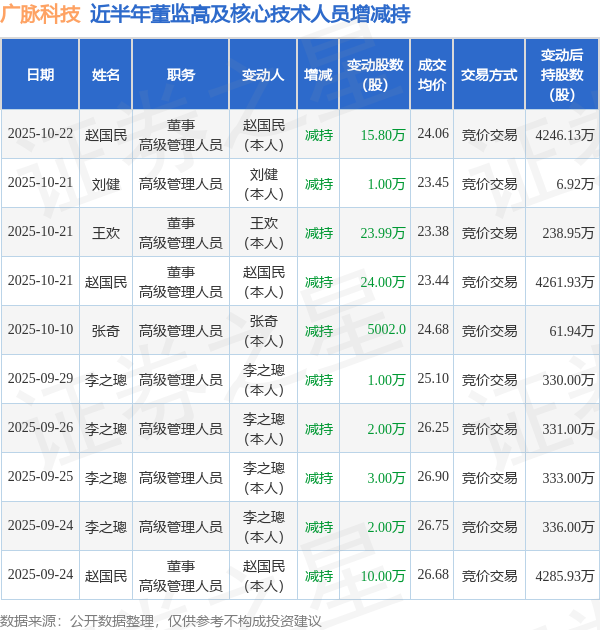Click the average price 26.68

point(433,575)
